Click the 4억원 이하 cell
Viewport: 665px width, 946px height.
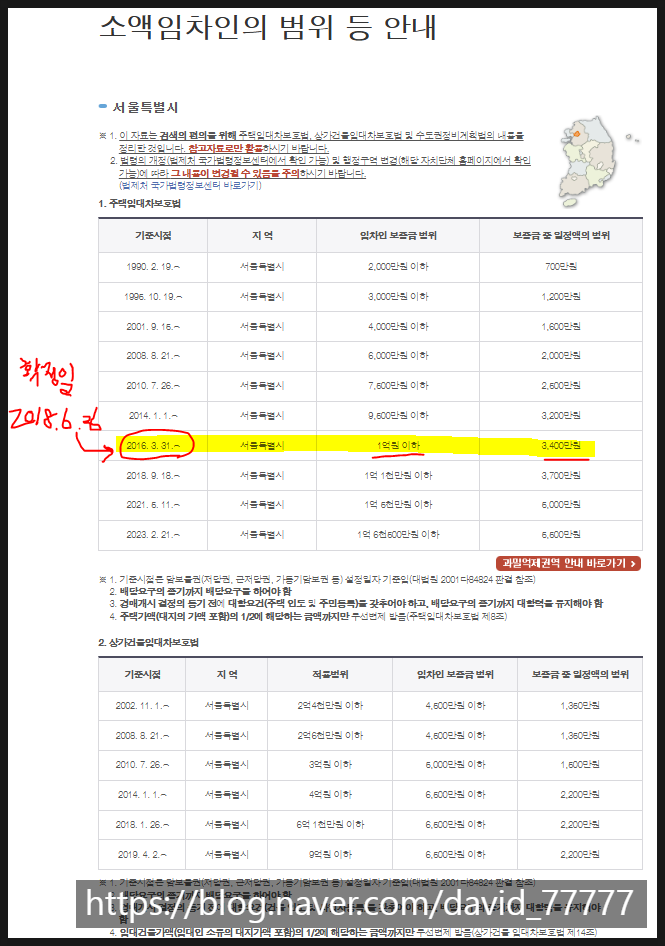(x=330, y=795)
